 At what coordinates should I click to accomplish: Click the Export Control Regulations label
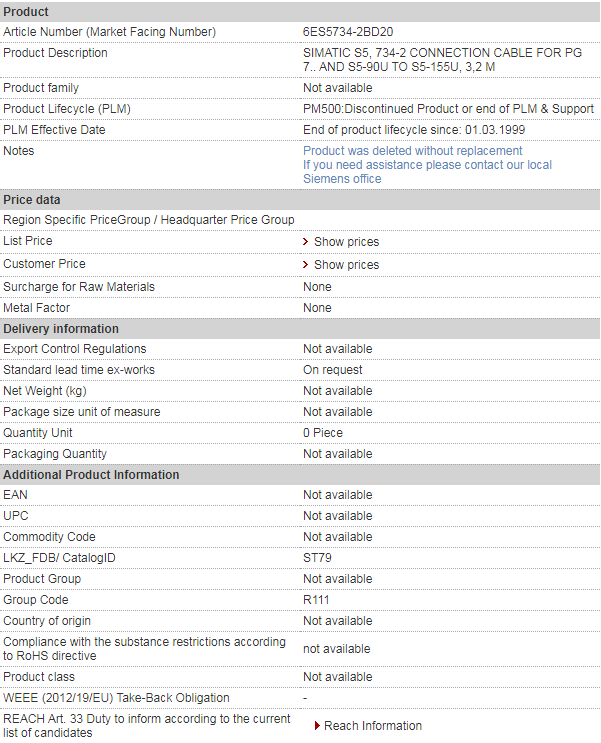(x=75, y=349)
